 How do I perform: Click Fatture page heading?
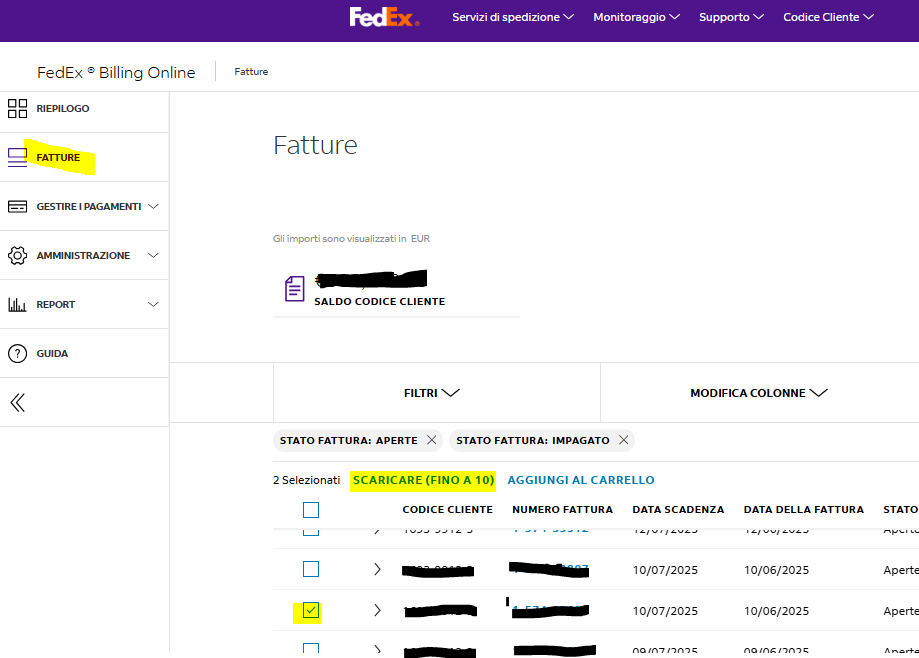(315, 145)
